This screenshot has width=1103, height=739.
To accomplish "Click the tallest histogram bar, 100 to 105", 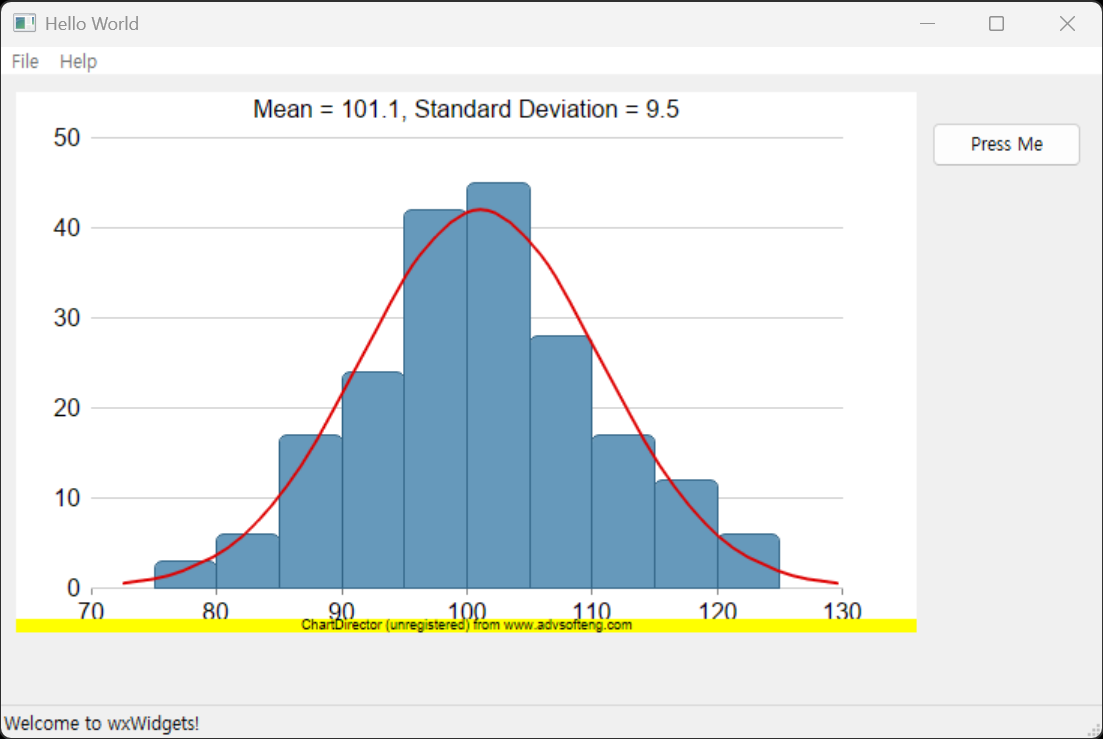I will click(x=499, y=385).
